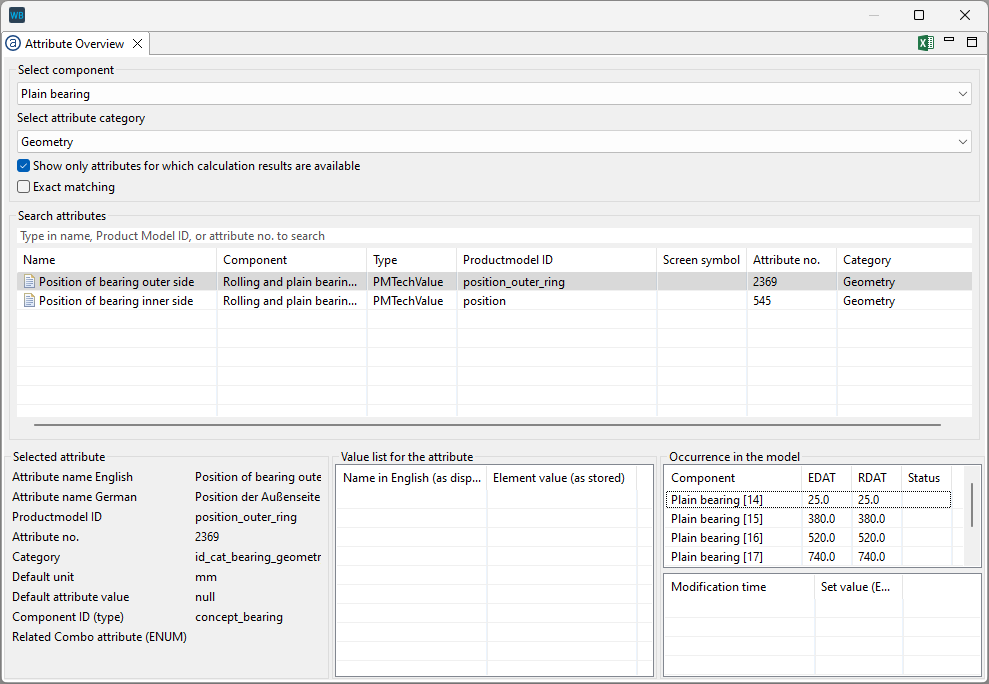Viewport: 989px width, 684px height.
Task: Click the search attributes text field
Action: point(494,236)
